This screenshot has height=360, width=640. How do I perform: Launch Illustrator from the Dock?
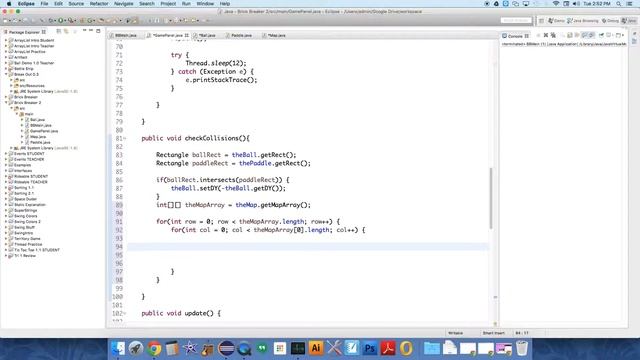click(x=316, y=348)
